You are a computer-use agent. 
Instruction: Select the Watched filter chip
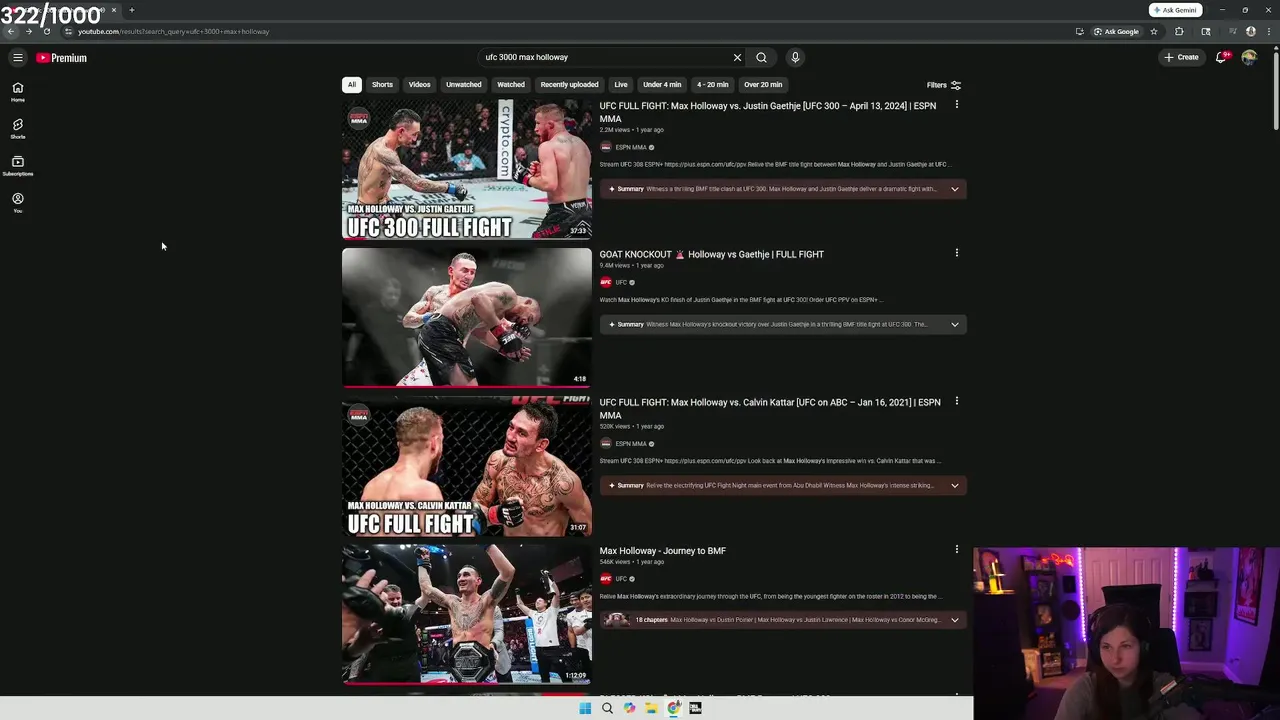(x=511, y=85)
